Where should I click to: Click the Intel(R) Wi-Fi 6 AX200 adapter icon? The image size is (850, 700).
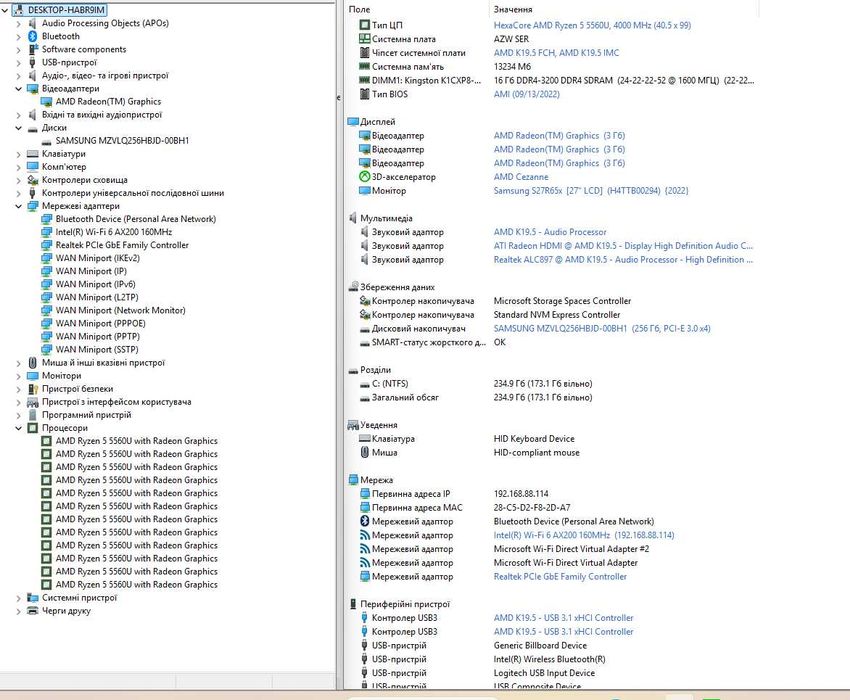[47, 232]
